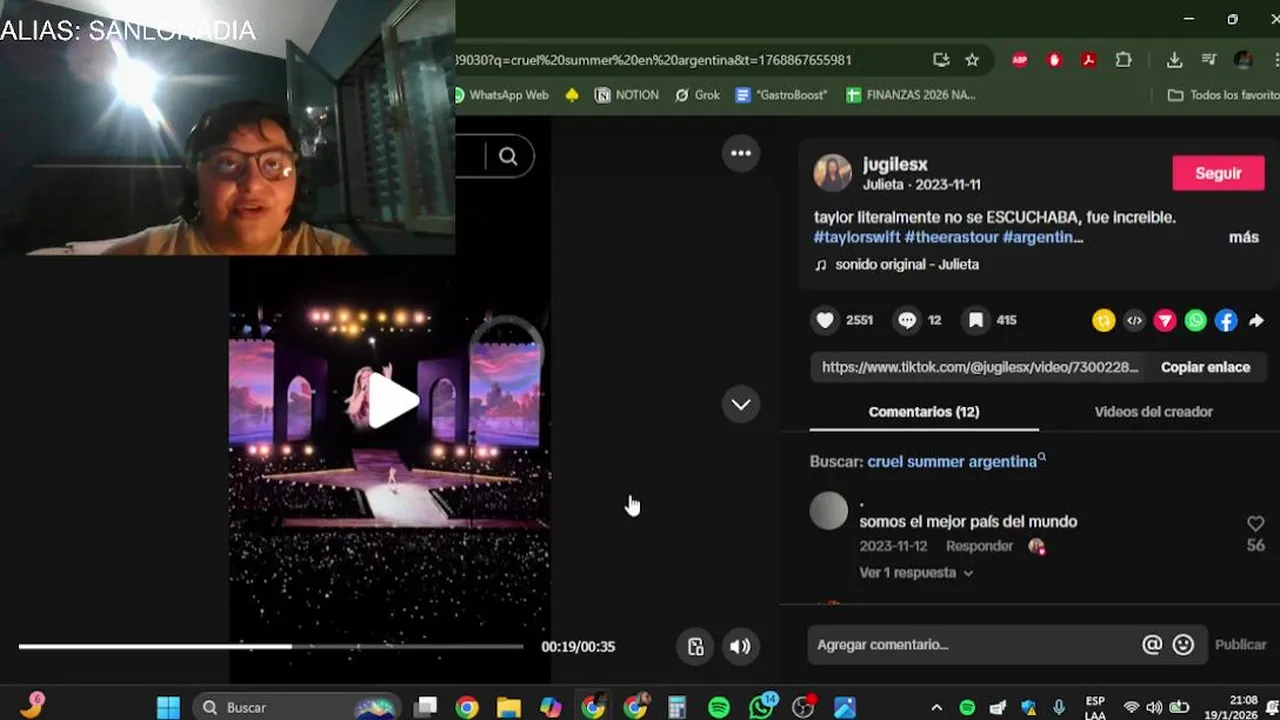Switch to the Videos del creador tab
Screen dimensions: 1280x720
1153,412
